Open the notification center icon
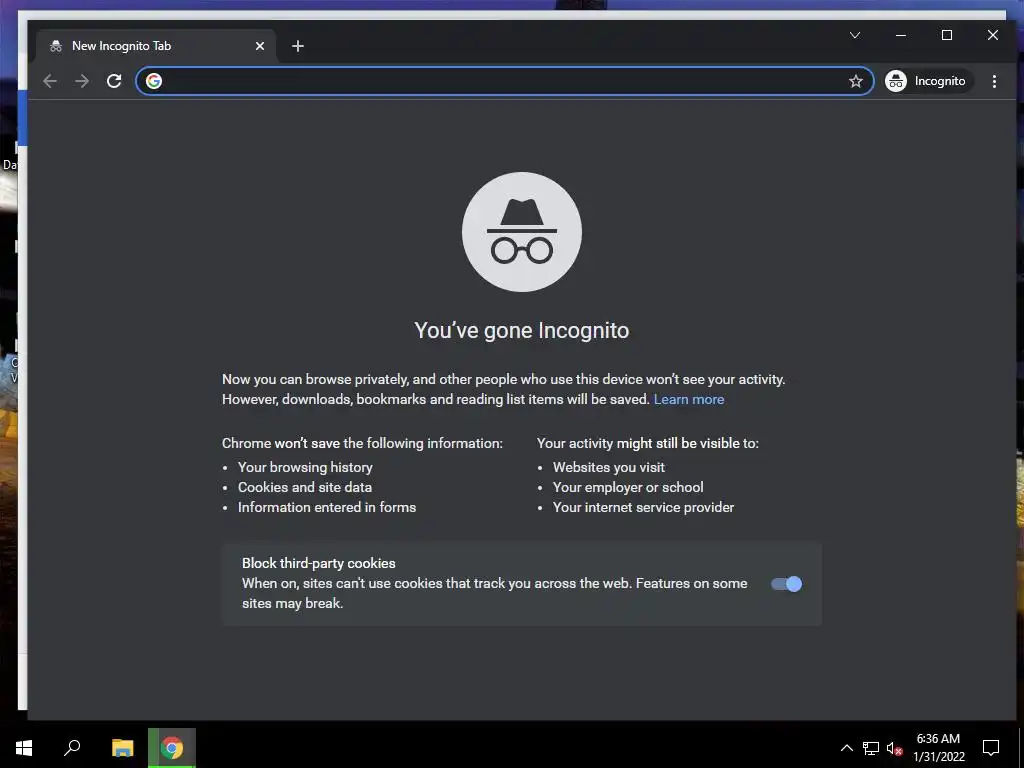The image size is (1024, 768). (991, 748)
